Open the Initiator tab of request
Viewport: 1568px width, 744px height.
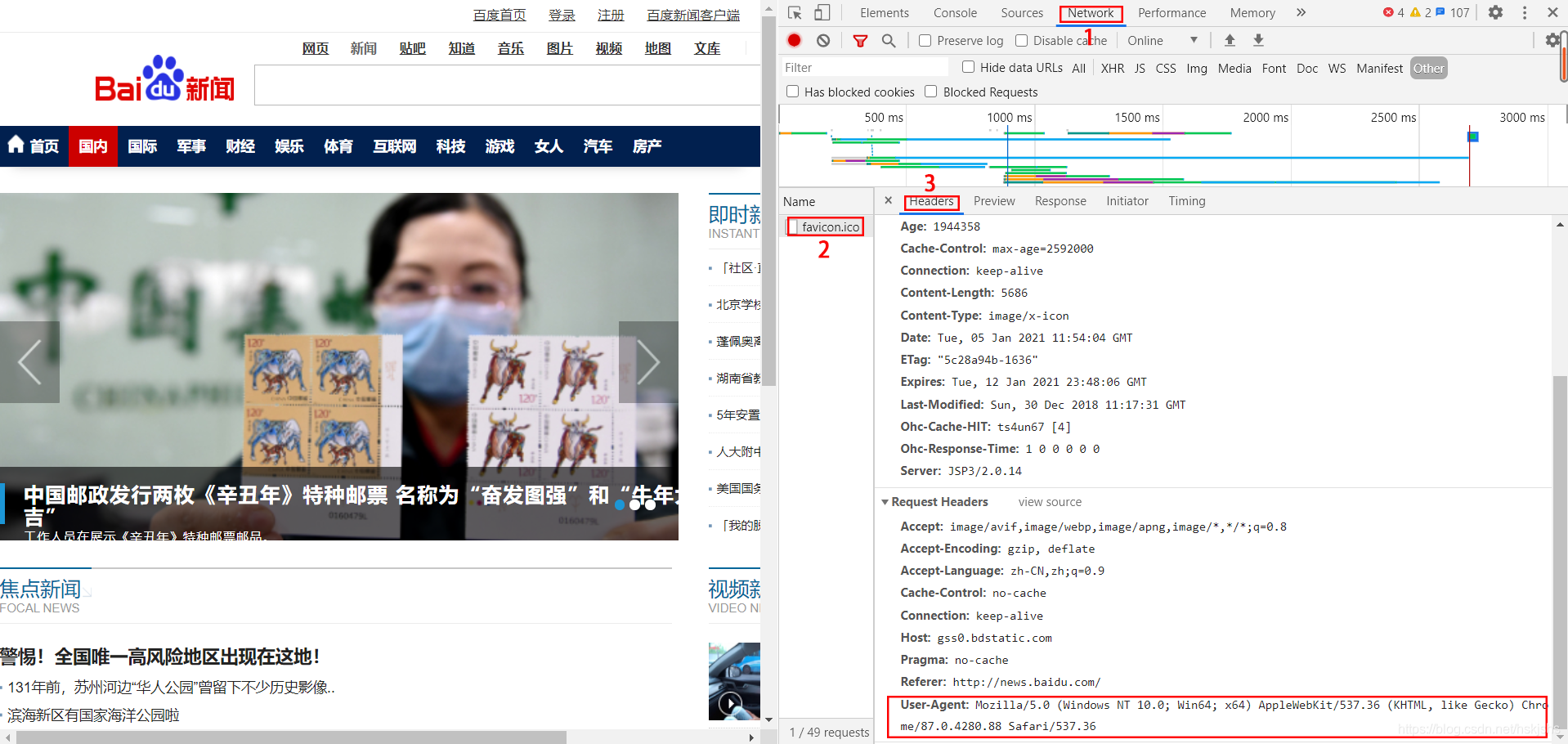tap(1127, 201)
